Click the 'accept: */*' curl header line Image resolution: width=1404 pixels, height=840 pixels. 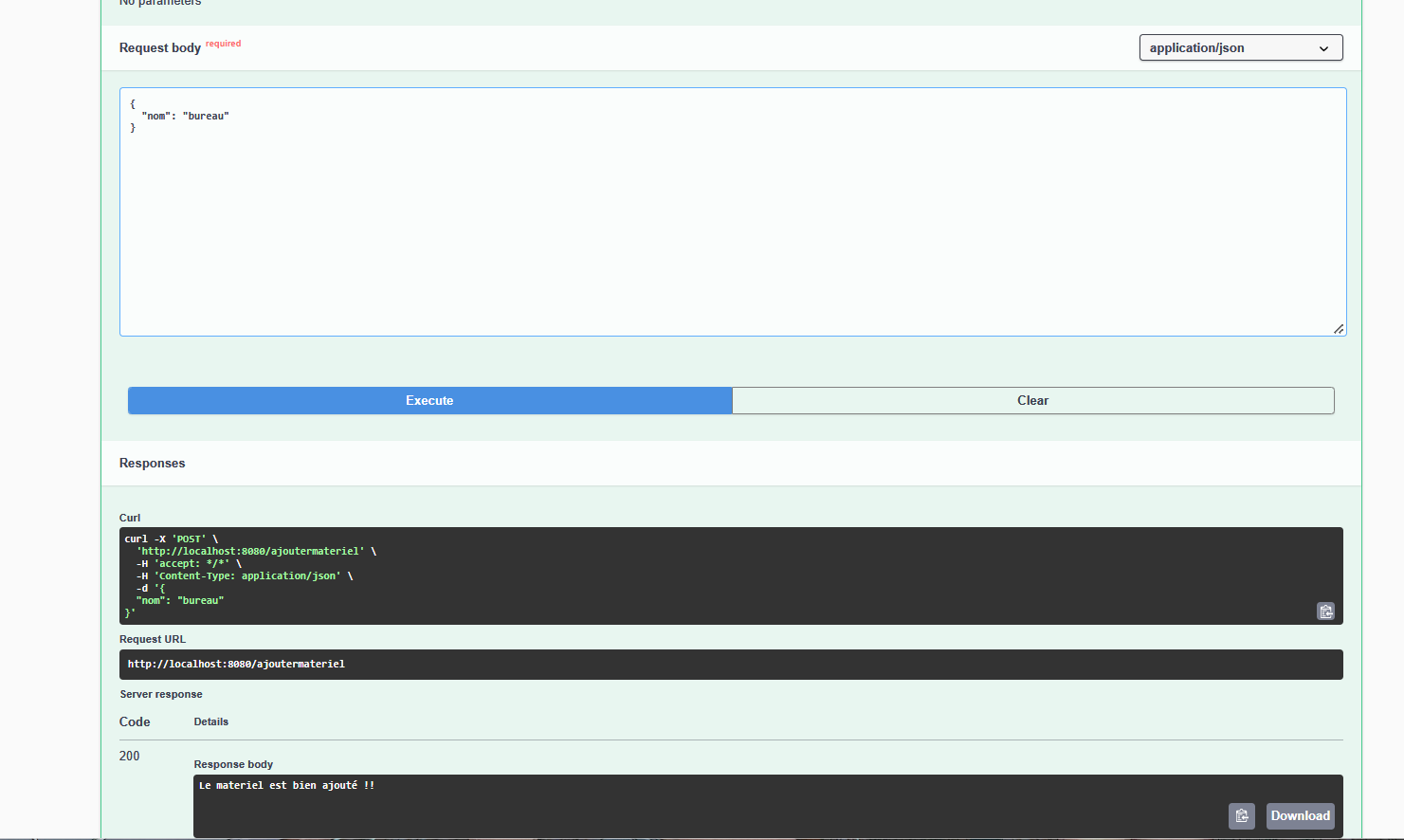[x=189, y=563]
